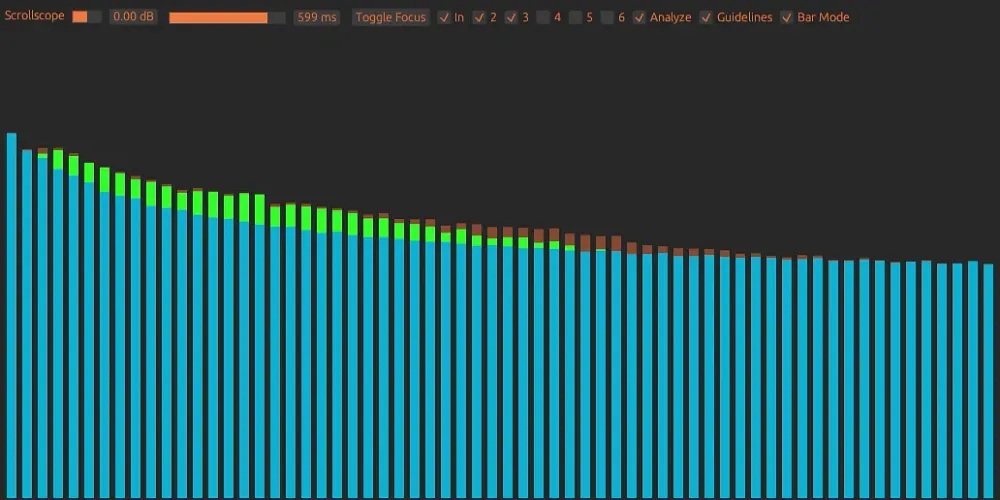Disable Bar Mode display

[x=787, y=17]
